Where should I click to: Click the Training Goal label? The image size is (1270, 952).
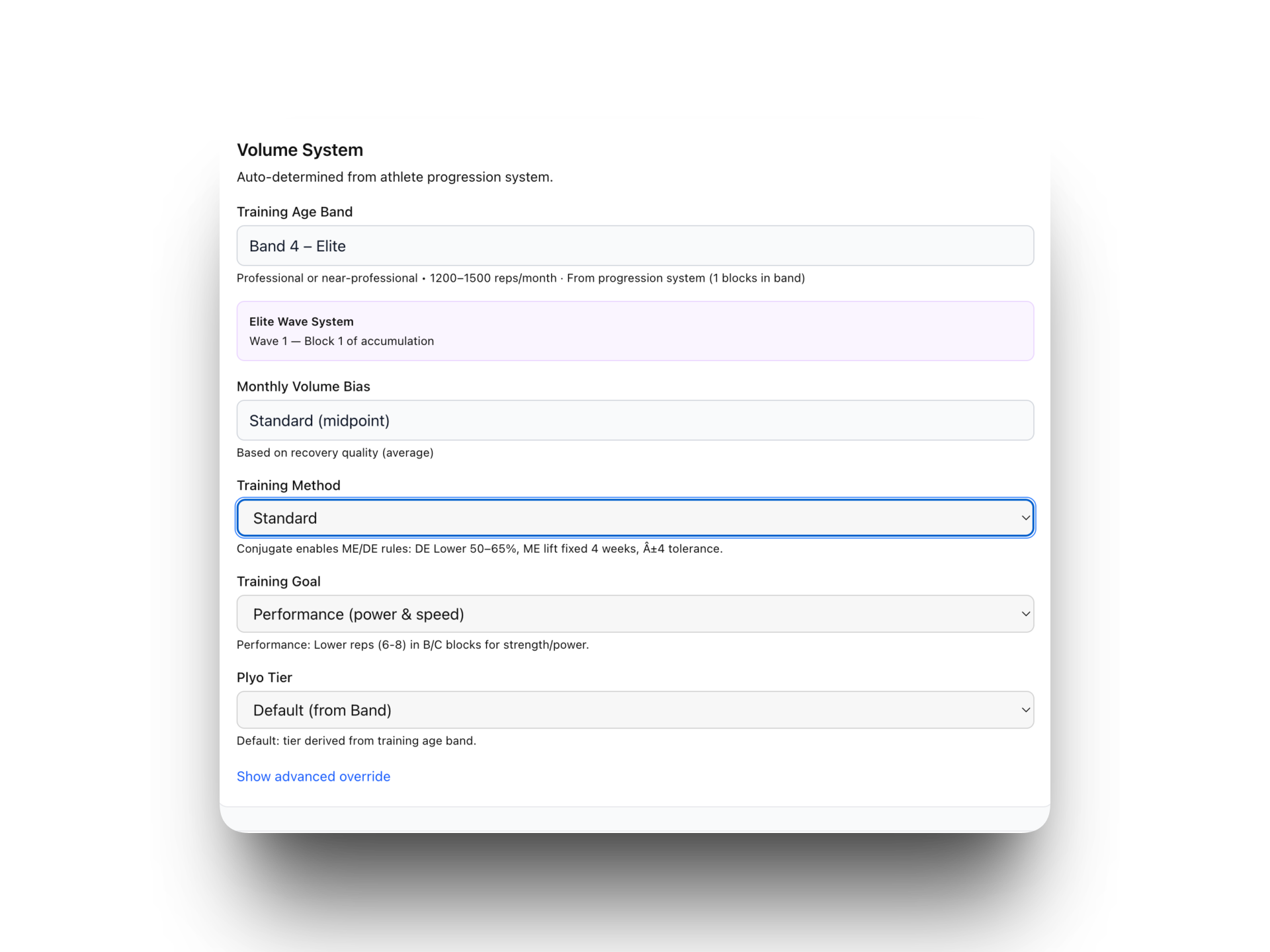278,581
